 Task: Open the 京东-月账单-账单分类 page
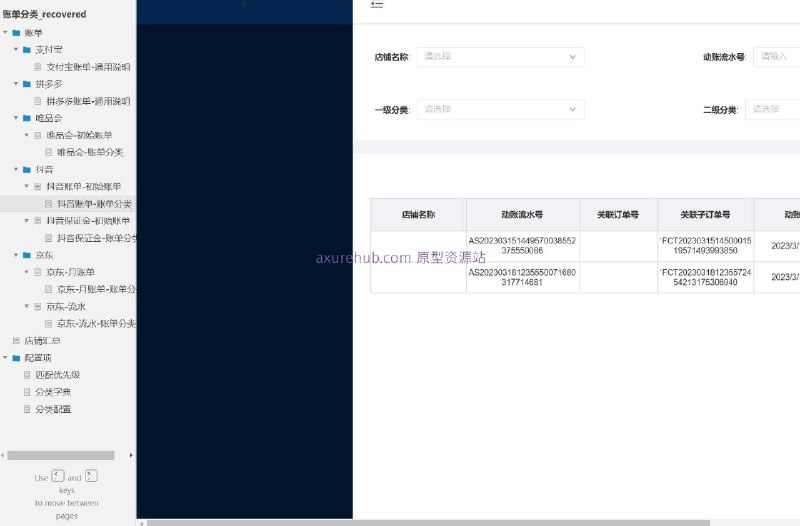pos(96,289)
